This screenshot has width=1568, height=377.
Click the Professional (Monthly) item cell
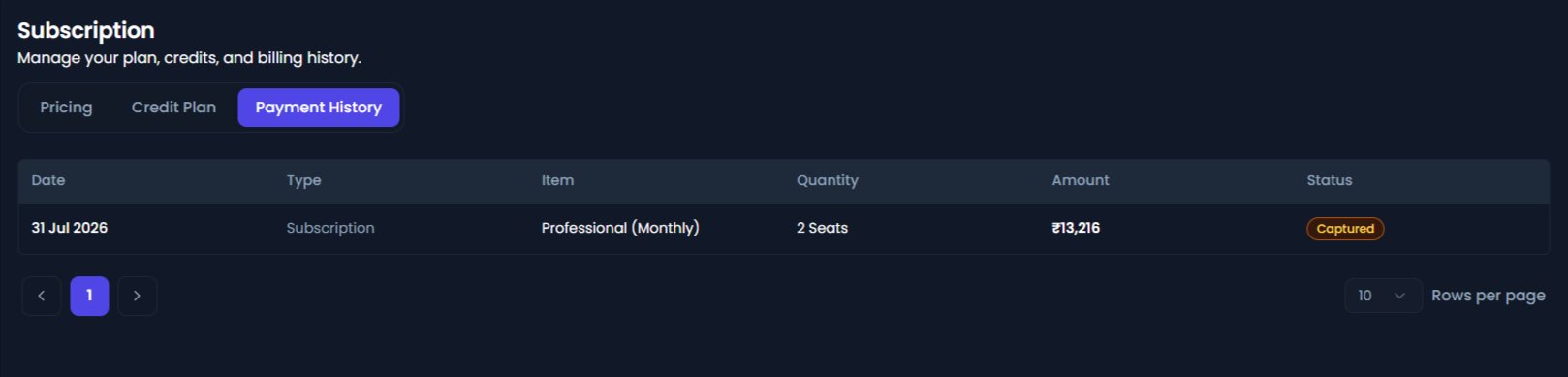coord(620,228)
